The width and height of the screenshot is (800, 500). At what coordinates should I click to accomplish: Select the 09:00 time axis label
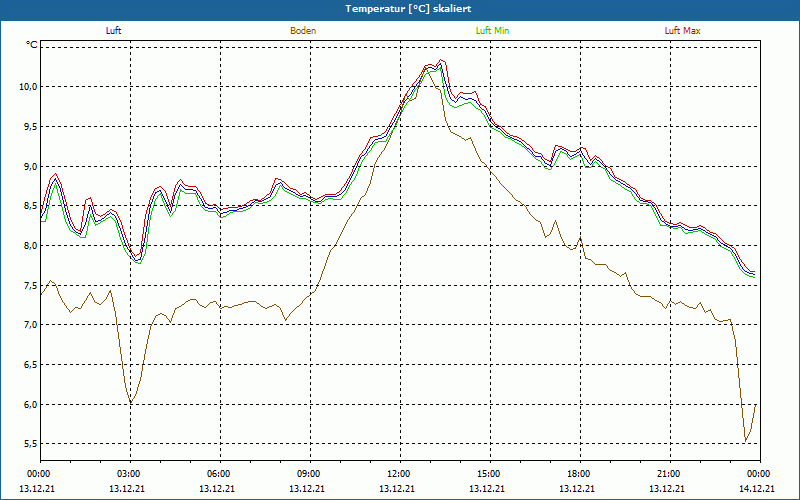coord(311,474)
